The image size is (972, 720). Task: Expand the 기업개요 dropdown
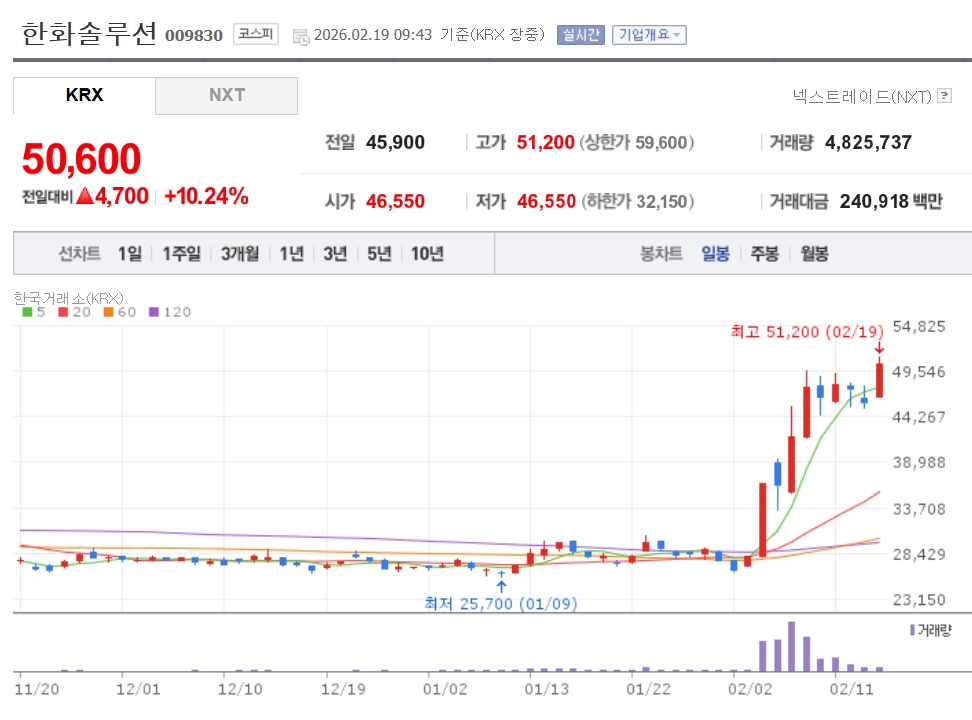[x=649, y=35]
